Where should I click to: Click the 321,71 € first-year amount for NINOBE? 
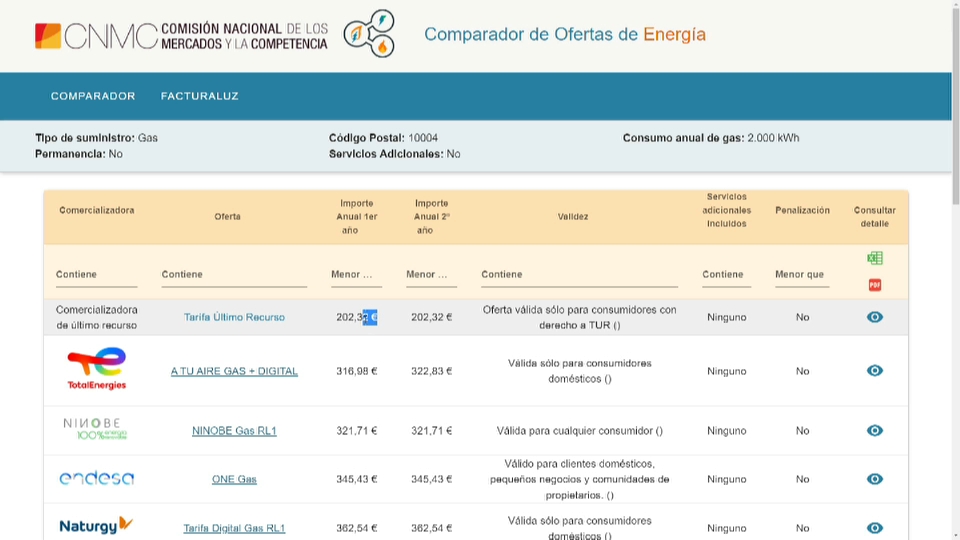click(x=356, y=431)
